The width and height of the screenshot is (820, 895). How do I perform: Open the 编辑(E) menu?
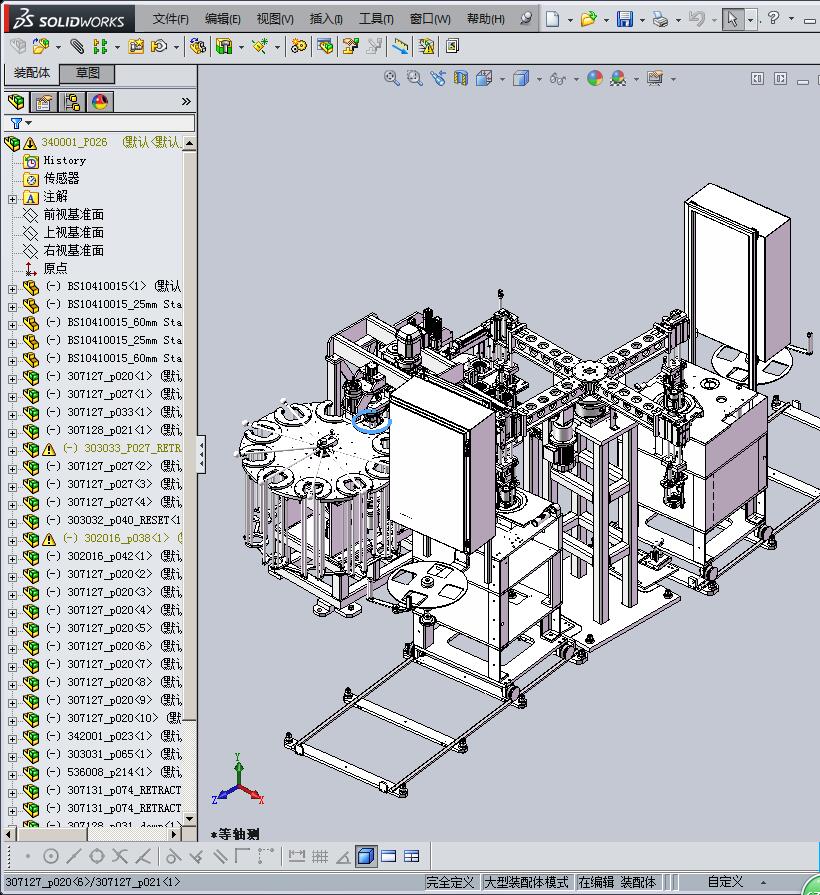pyautogui.click(x=223, y=19)
